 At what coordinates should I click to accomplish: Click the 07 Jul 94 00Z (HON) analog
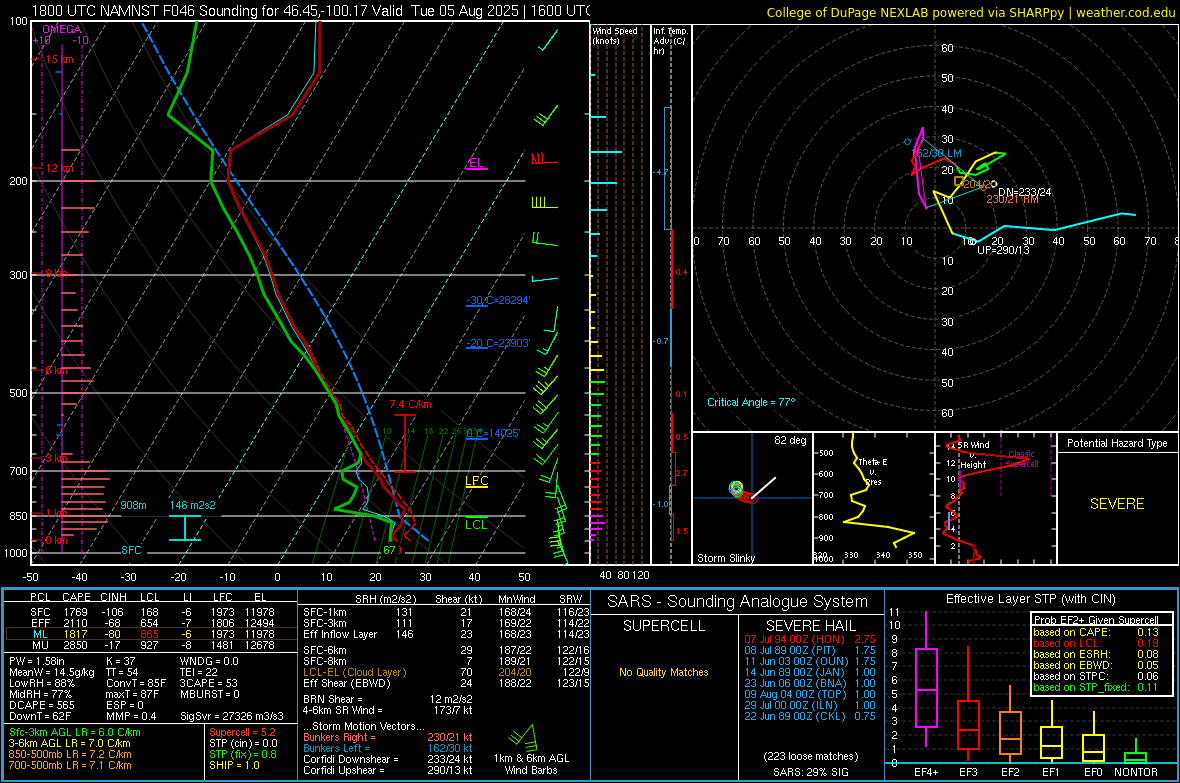tap(810, 639)
